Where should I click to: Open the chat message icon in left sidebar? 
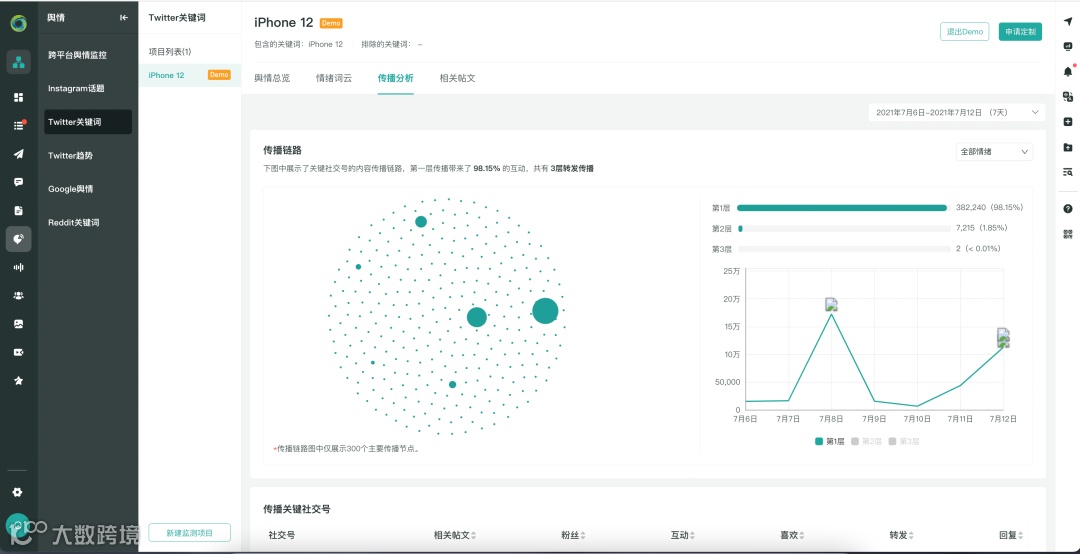point(19,182)
